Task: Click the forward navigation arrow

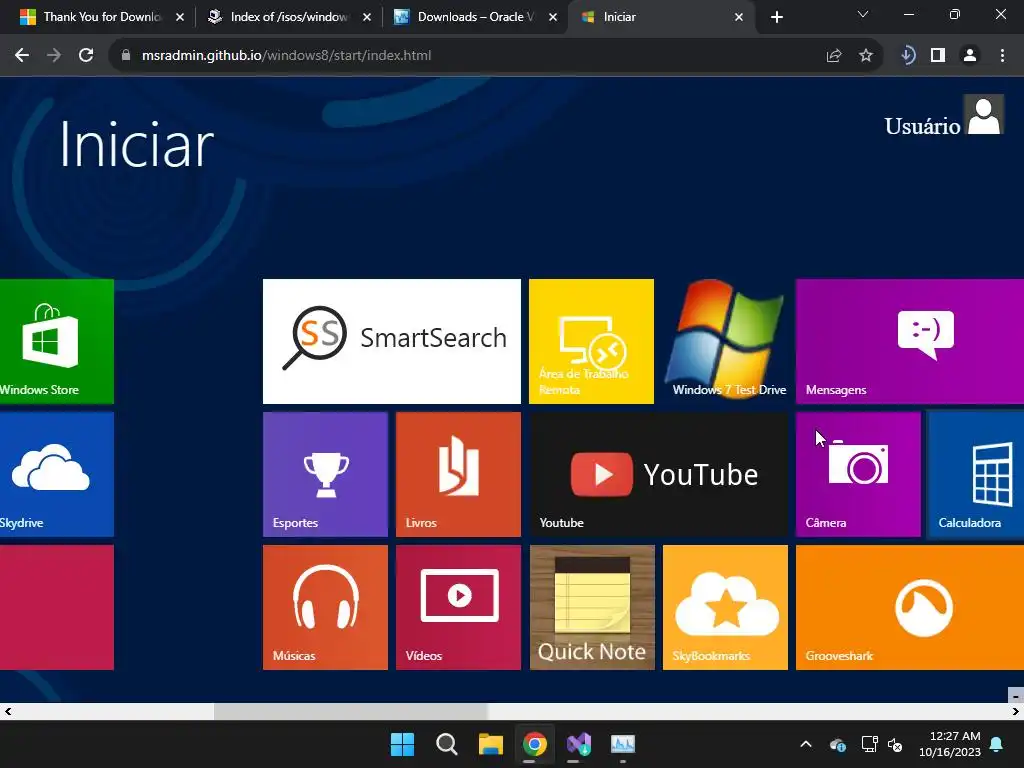Action: (x=54, y=56)
